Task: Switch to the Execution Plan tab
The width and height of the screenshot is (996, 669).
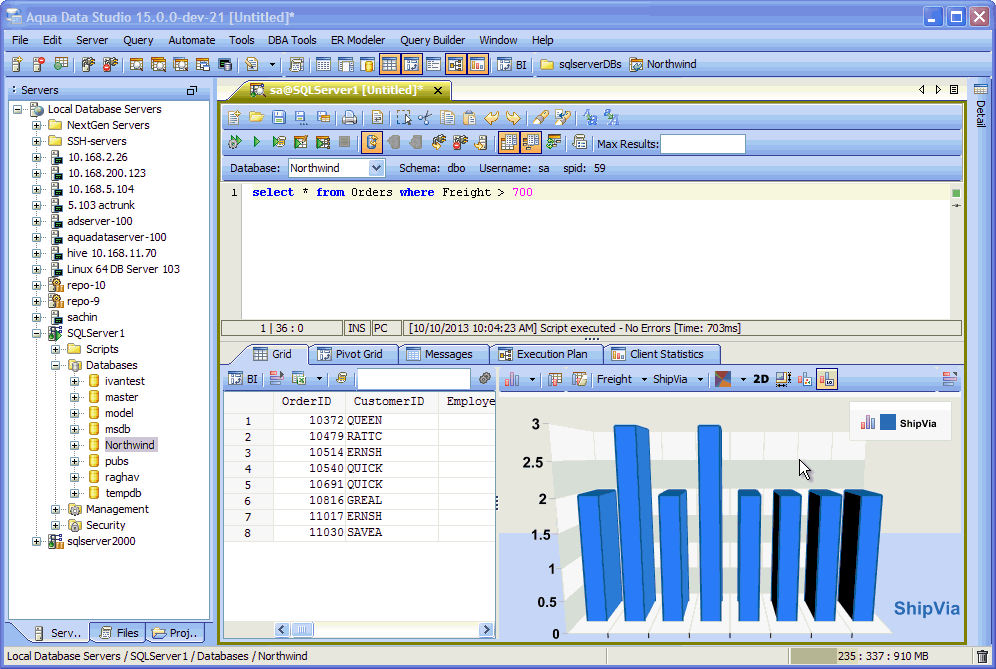Action: tap(546, 355)
